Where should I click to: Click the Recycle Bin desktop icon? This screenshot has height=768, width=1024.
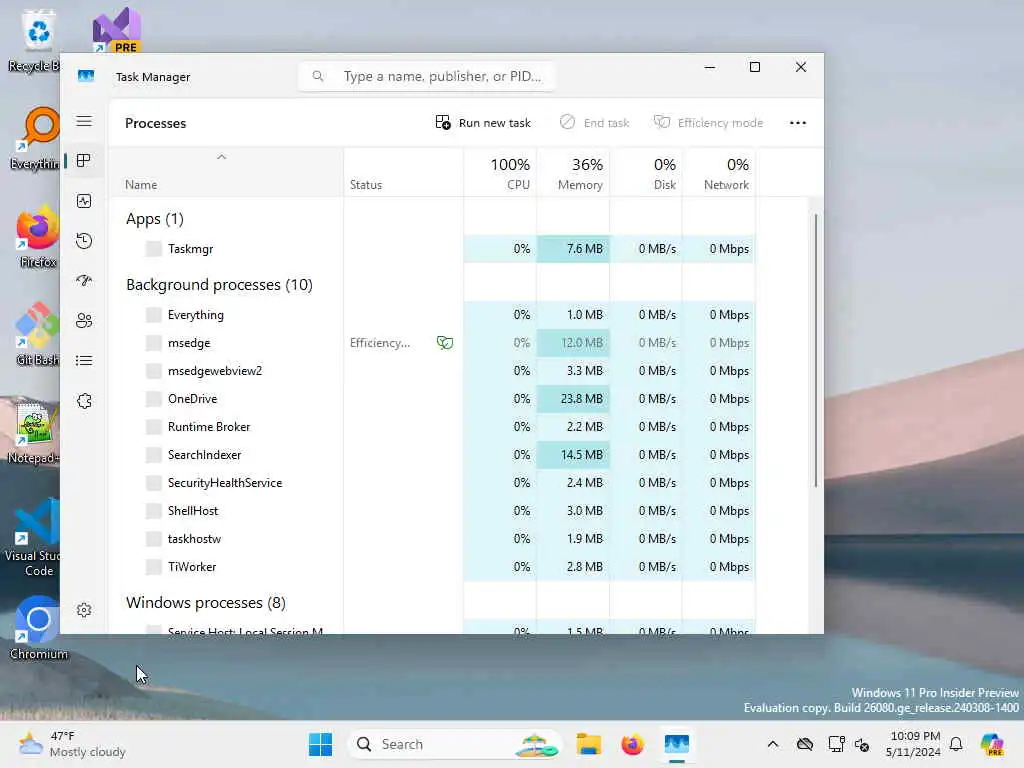[x=37, y=40]
